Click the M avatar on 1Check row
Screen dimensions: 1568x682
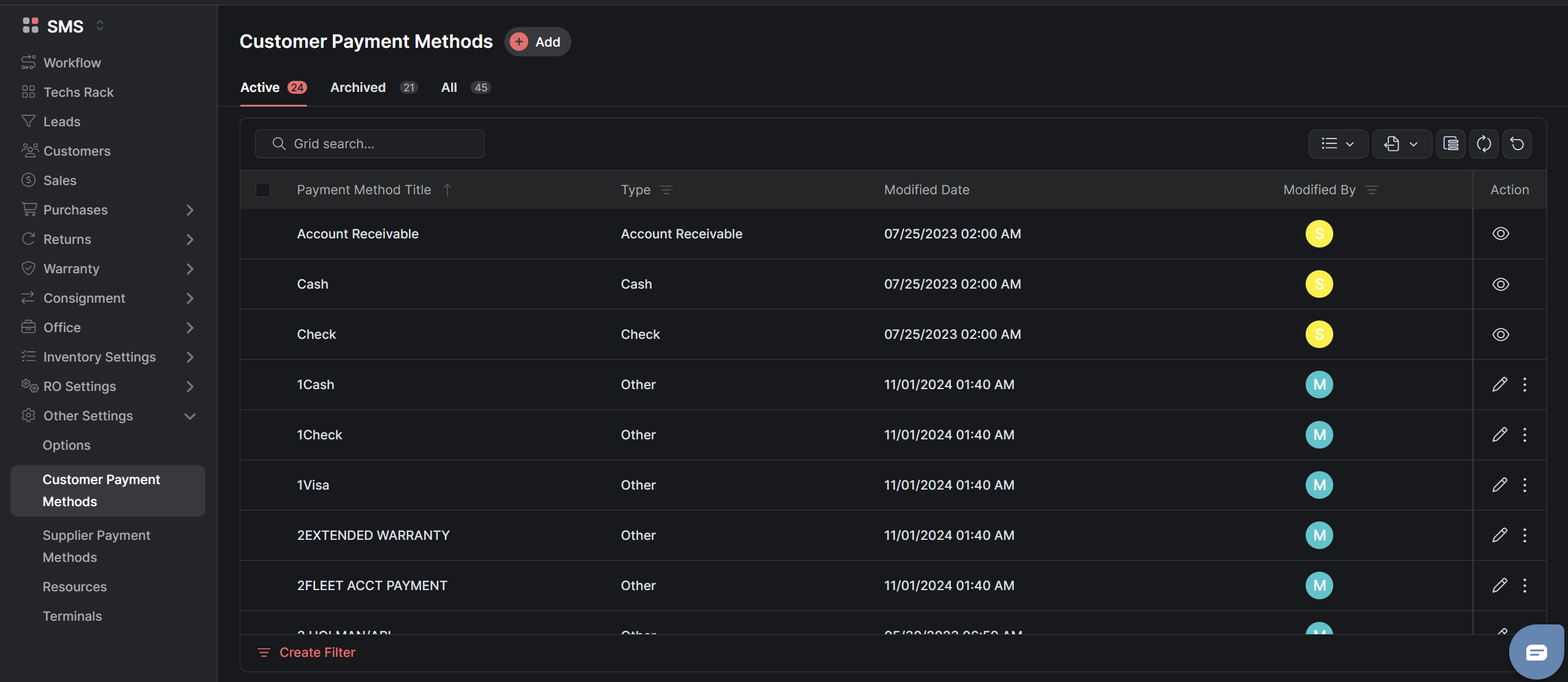pyautogui.click(x=1319, y=434)
